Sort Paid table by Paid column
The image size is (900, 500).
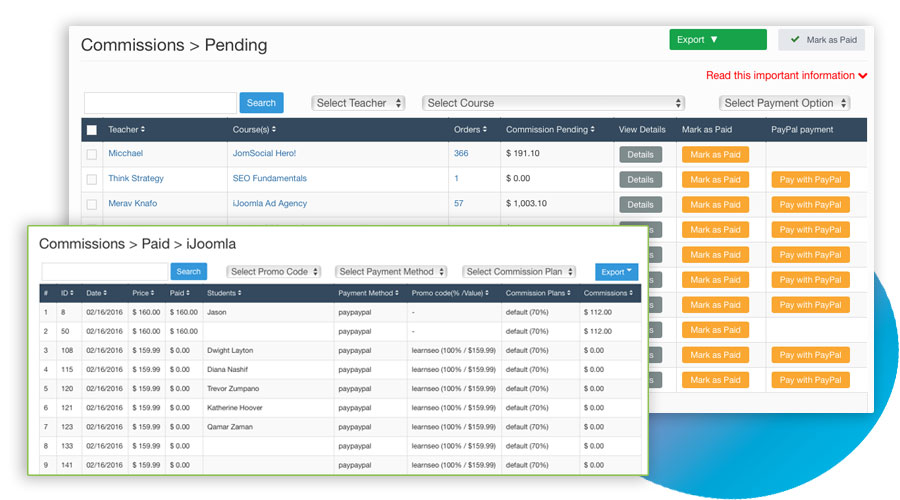coord(179,293)
